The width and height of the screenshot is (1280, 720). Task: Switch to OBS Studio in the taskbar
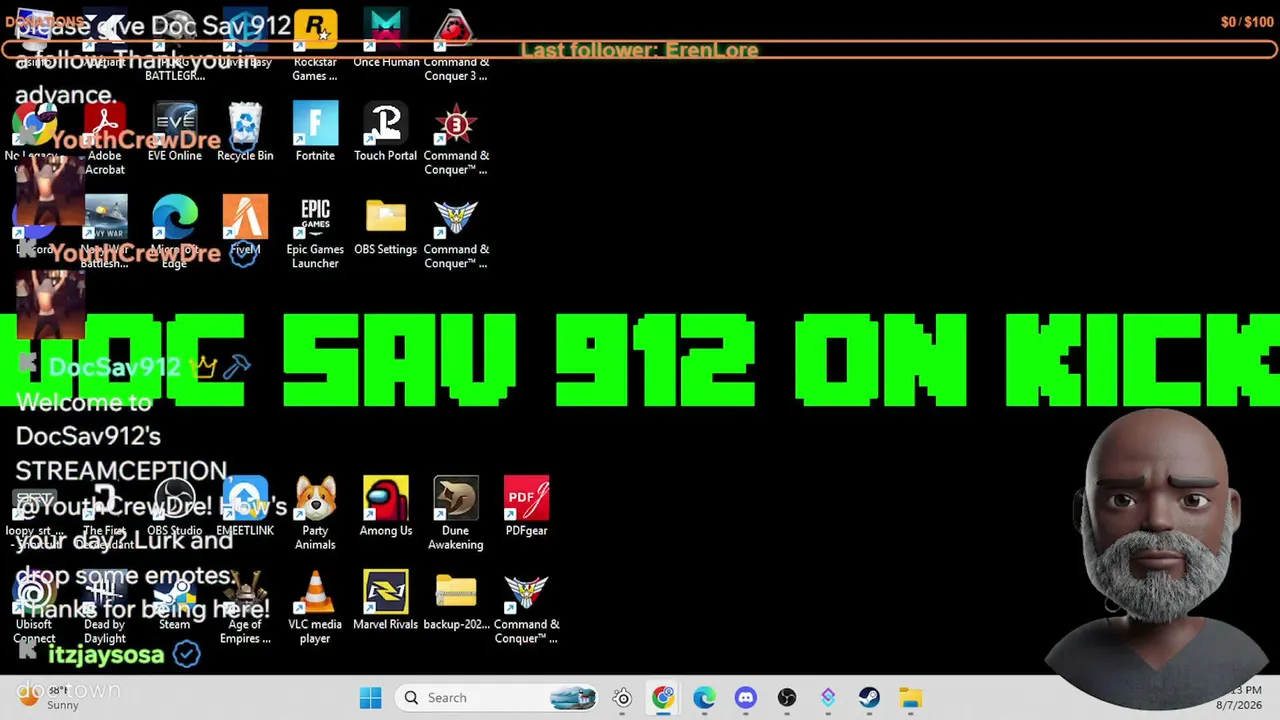(x=787, y=698)
